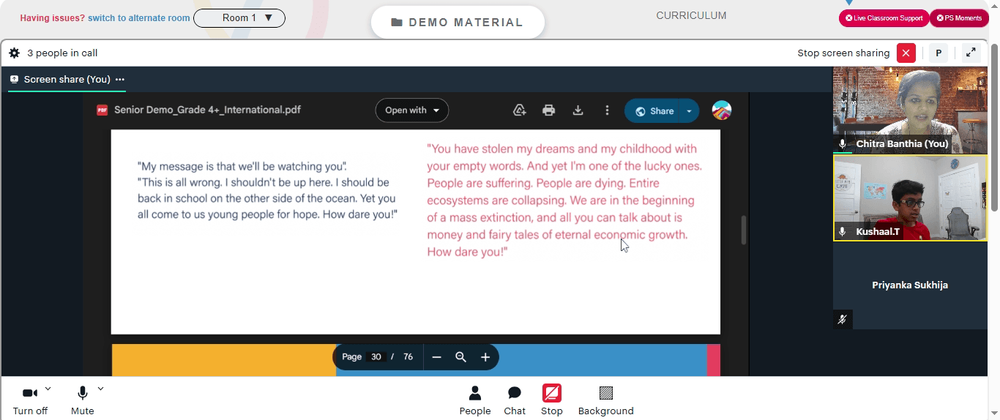
Task: Select Room 1 dropdown
Action: coord(239,18)
